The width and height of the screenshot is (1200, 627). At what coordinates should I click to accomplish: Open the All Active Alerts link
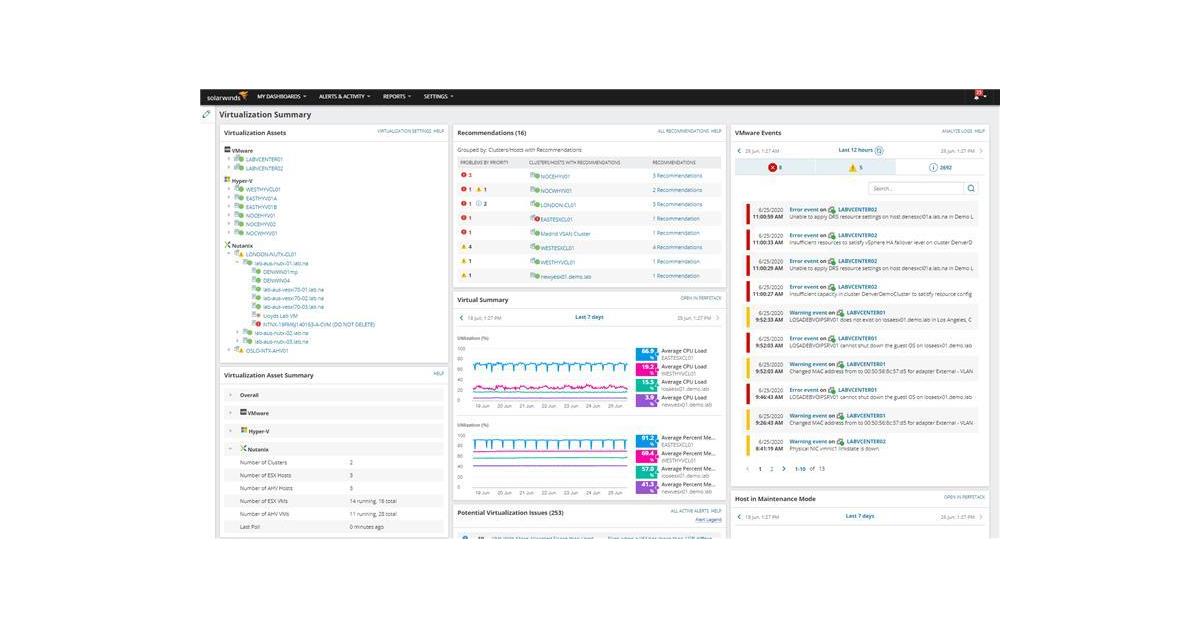pos(689,511)
